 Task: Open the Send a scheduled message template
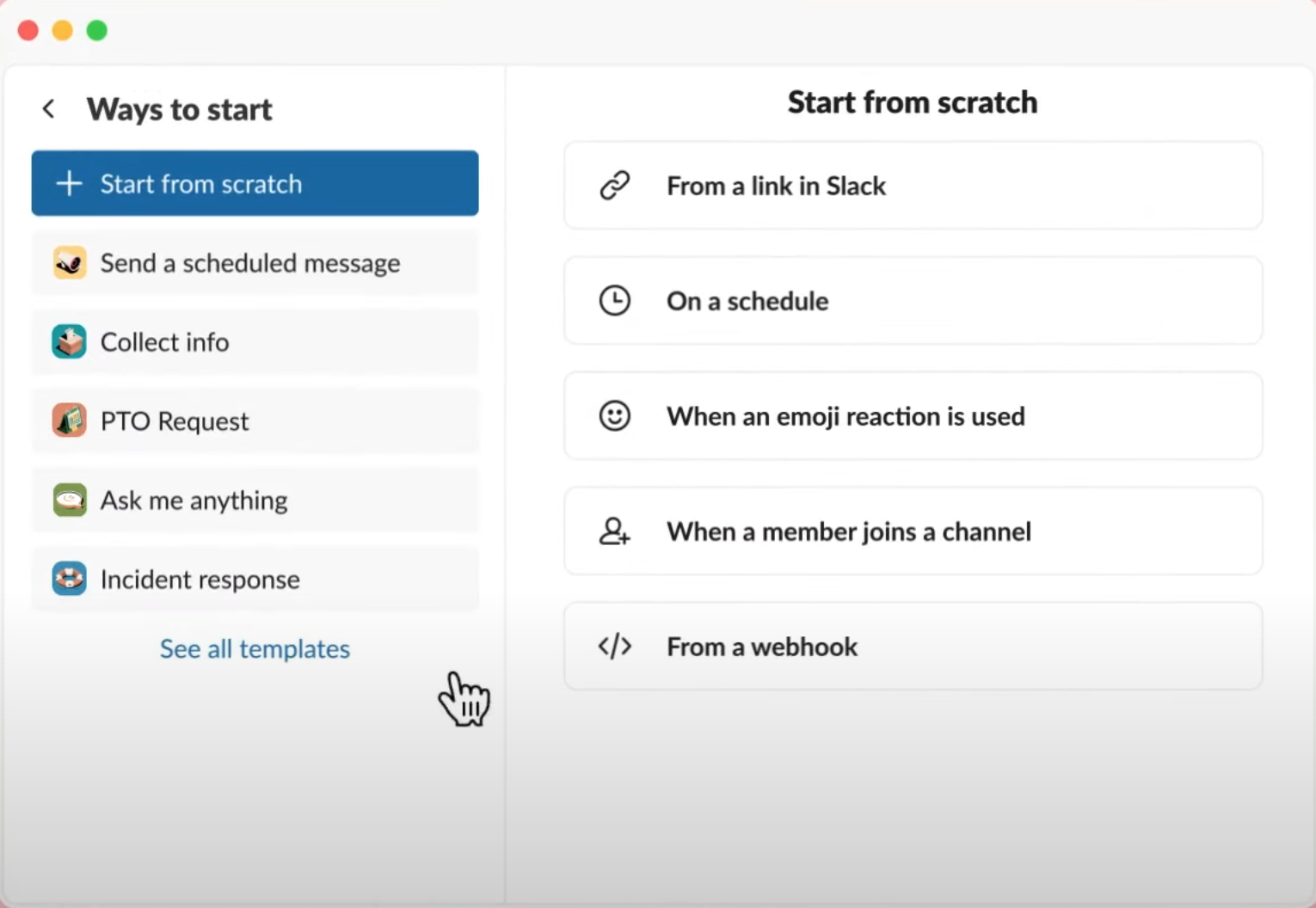tap(255, 262)
